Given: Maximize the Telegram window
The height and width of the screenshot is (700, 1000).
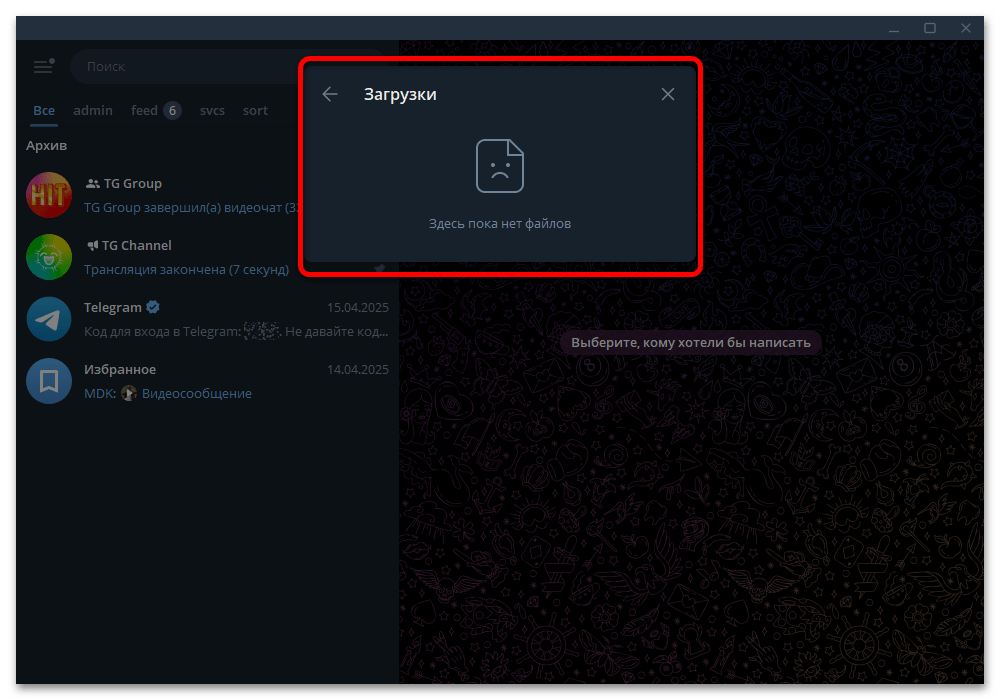Looking at the screenshot, I should coord(930,28).
